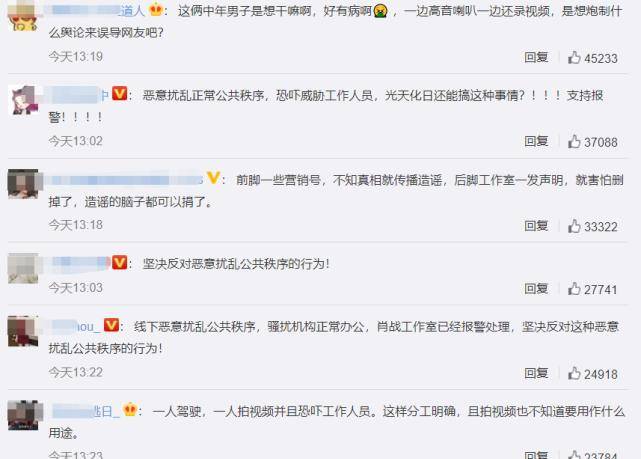Click orange V badge on 13:03 comment
The image size is (641, 459).
(119, 262)
